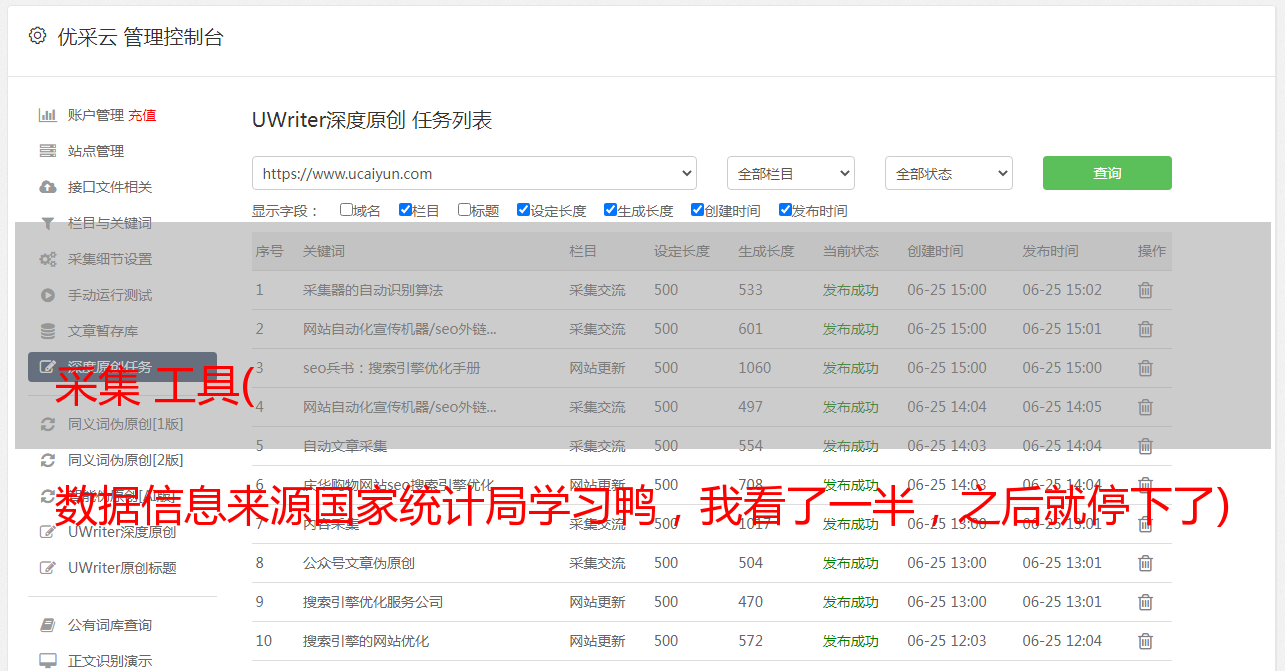Click keyword 自动文章采集
Viewport: 1285px width, 671px height.
345,446
